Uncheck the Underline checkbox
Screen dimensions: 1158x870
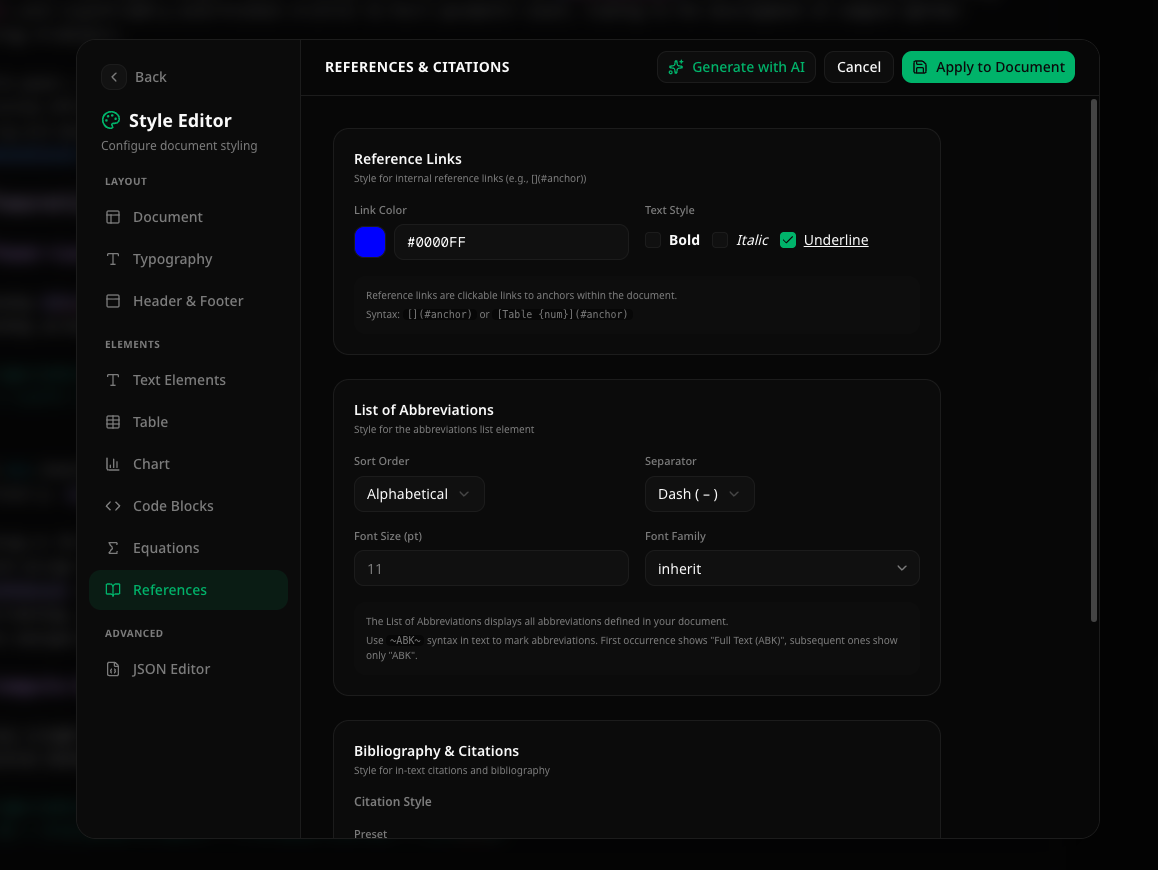788,240
